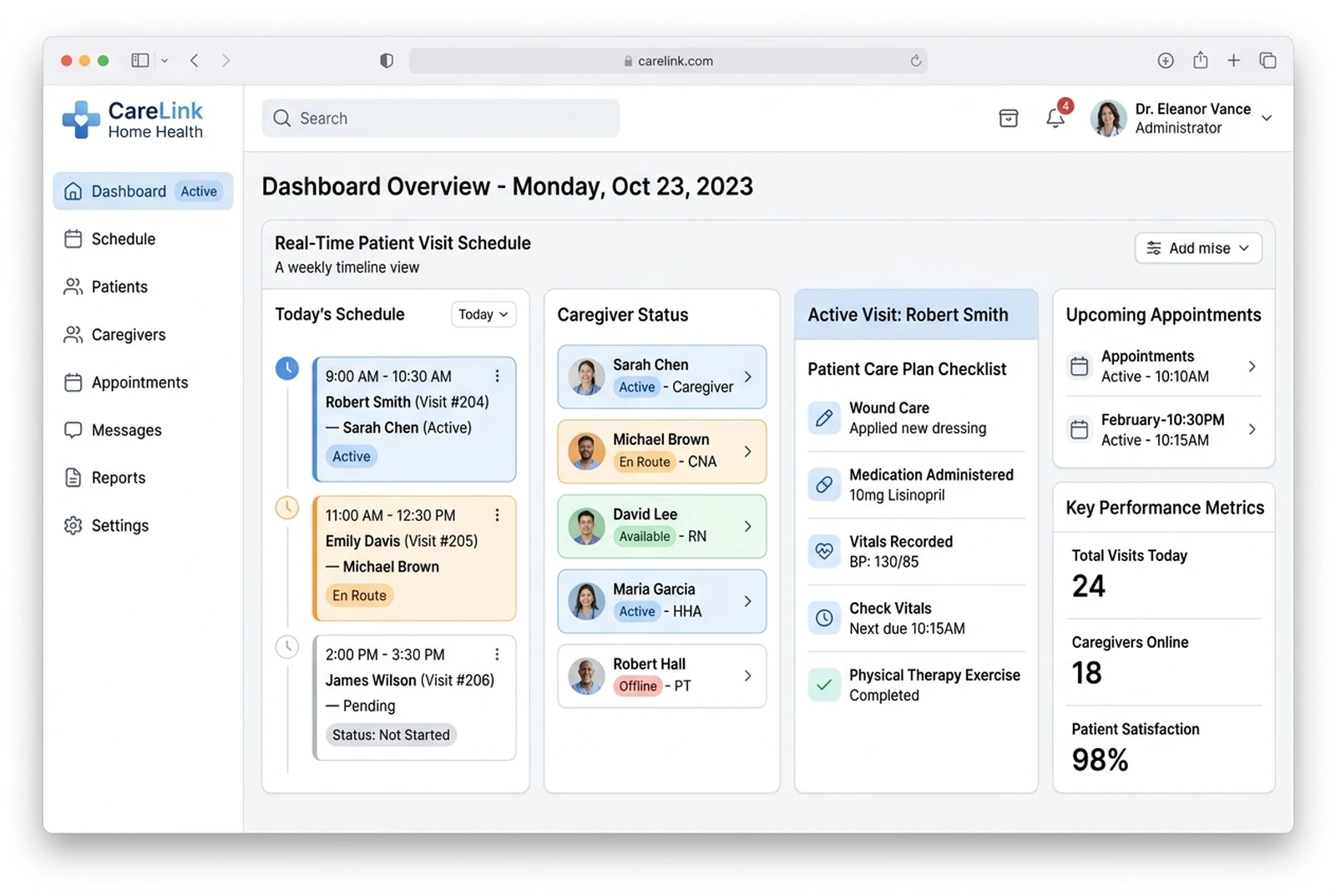Click the Wound Care pencil icon
The width and height of the screenshot is (1336, 896).
[x=824, y=418]
